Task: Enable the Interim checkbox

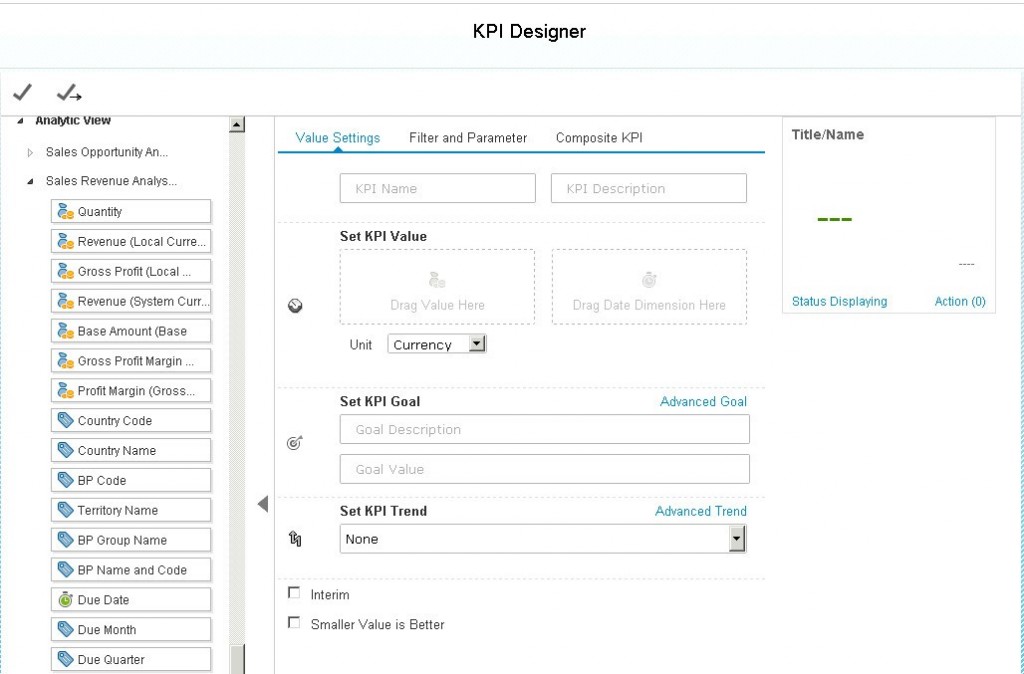Action: pyautogui.click(x=294, y=592)
